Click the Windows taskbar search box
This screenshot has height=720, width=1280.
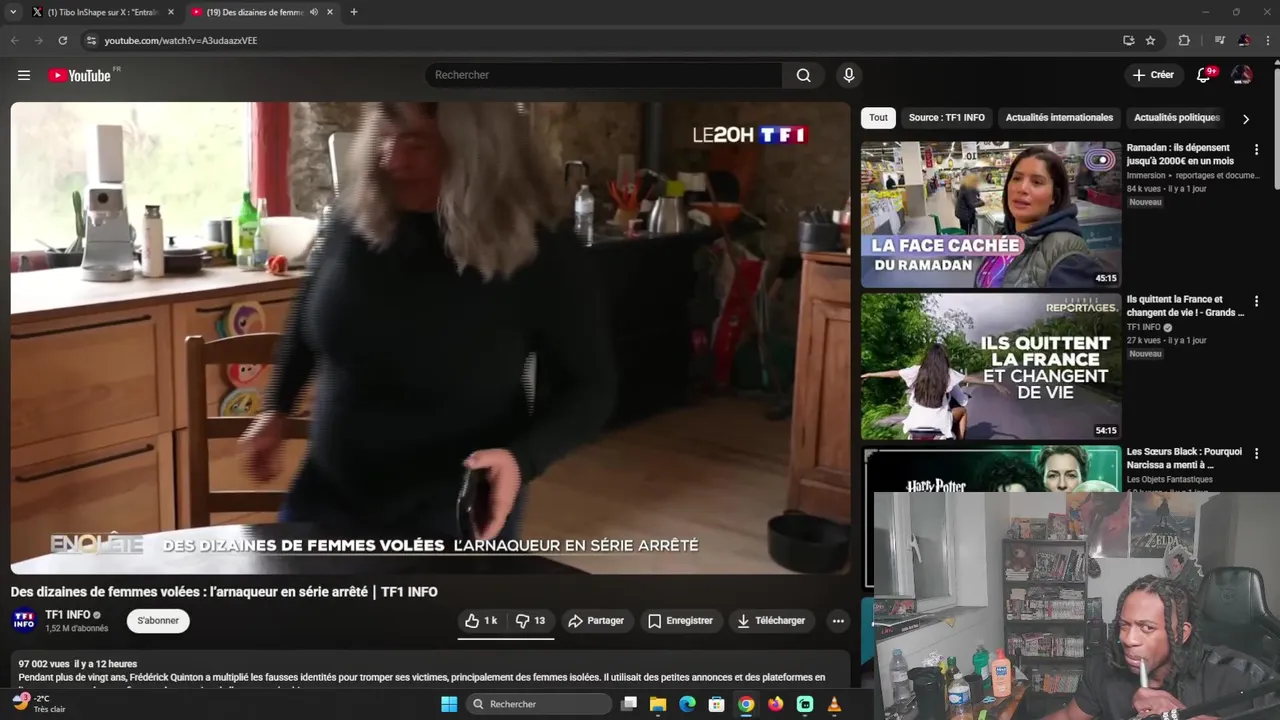(x=540, y=704)
